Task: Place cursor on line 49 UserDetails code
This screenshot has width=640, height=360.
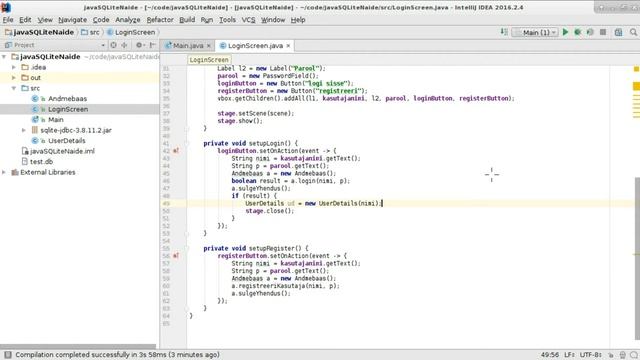Action: pyautogui.click(x=313, y=203)
